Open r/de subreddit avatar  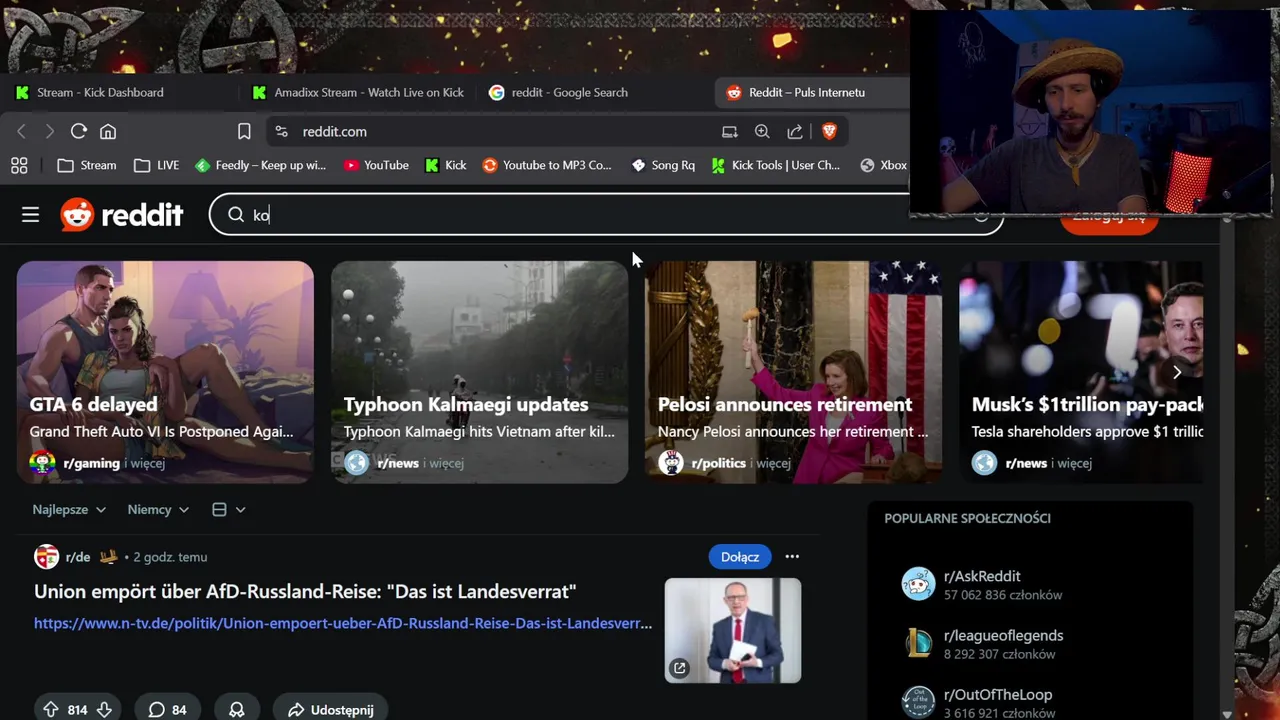pyautogui.click(x=46, y=556)
